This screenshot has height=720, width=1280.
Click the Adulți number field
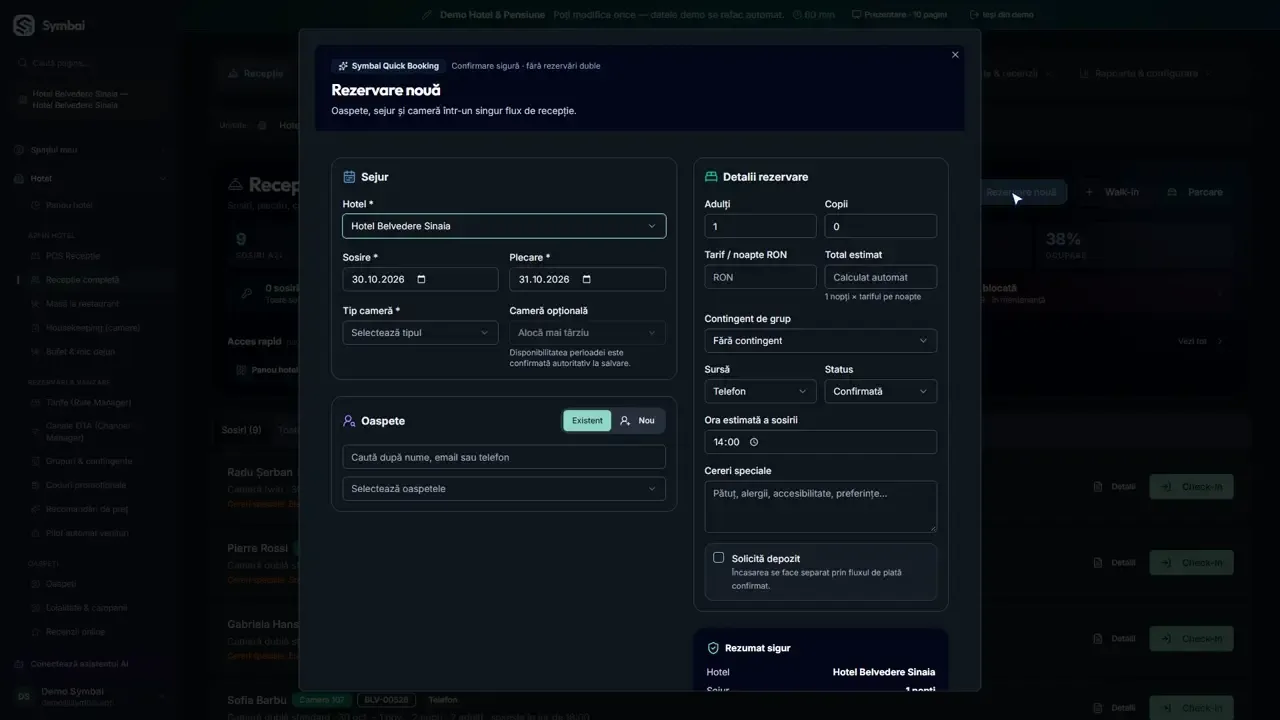[760, 226]
